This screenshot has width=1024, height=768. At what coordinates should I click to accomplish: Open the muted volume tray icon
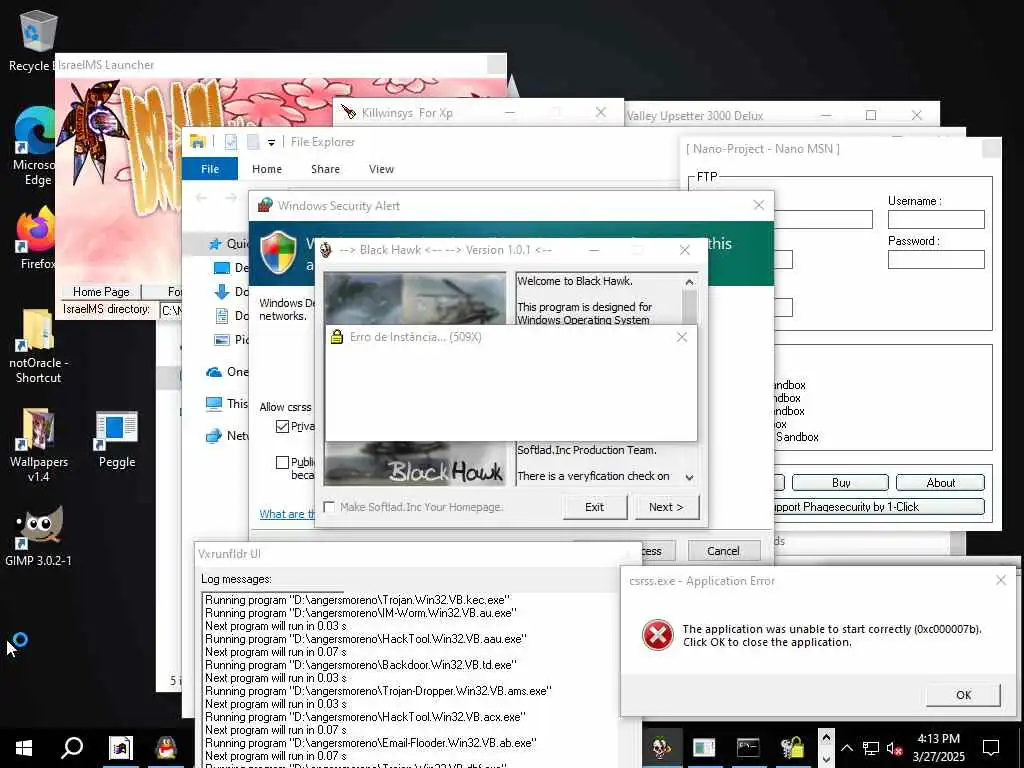pos(895,748)
